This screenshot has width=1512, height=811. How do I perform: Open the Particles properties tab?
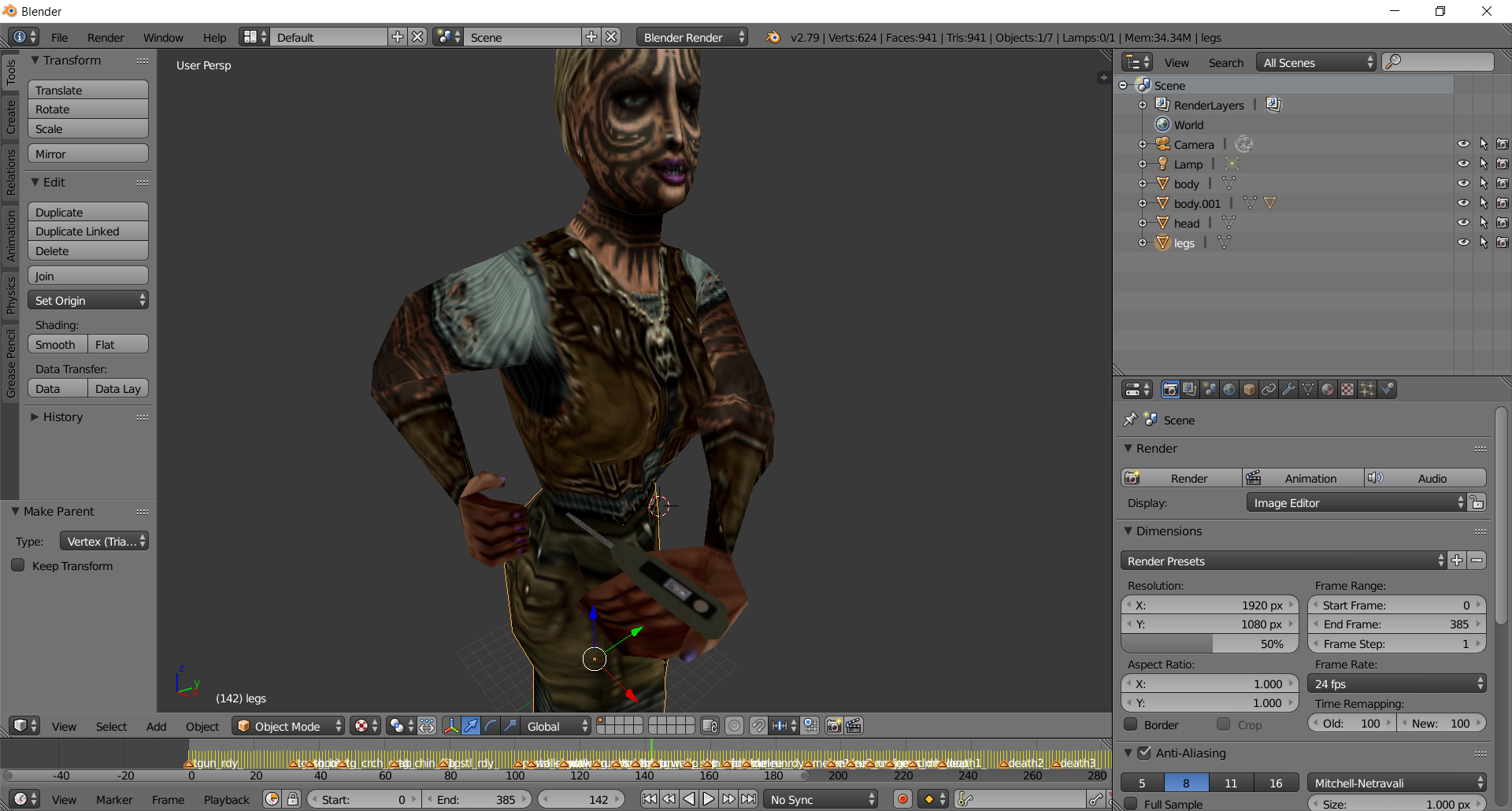1367,390
